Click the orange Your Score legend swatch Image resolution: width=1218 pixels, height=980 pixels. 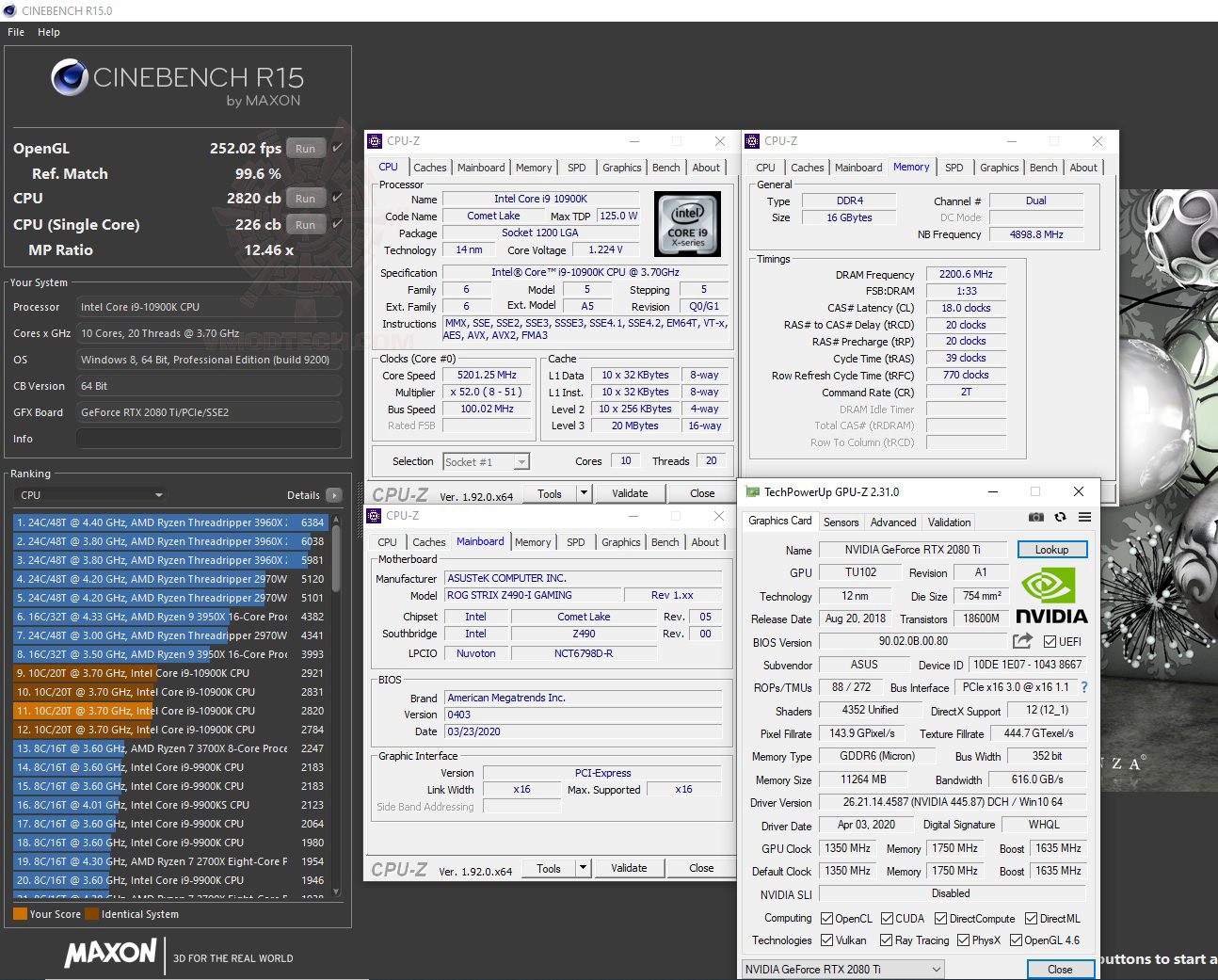click(x=20, y=913)
